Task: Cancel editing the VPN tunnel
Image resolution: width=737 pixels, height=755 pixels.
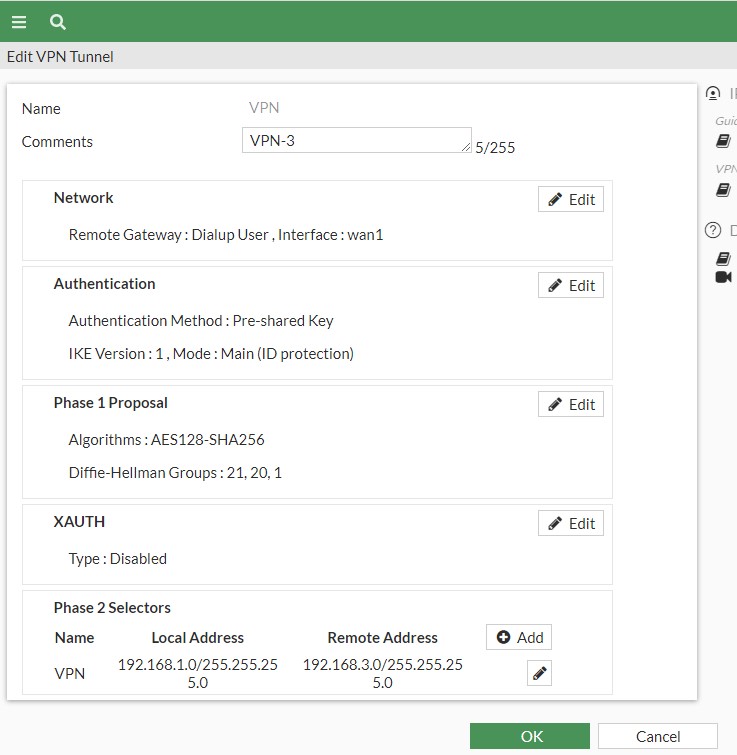Action: coord(657,736)
